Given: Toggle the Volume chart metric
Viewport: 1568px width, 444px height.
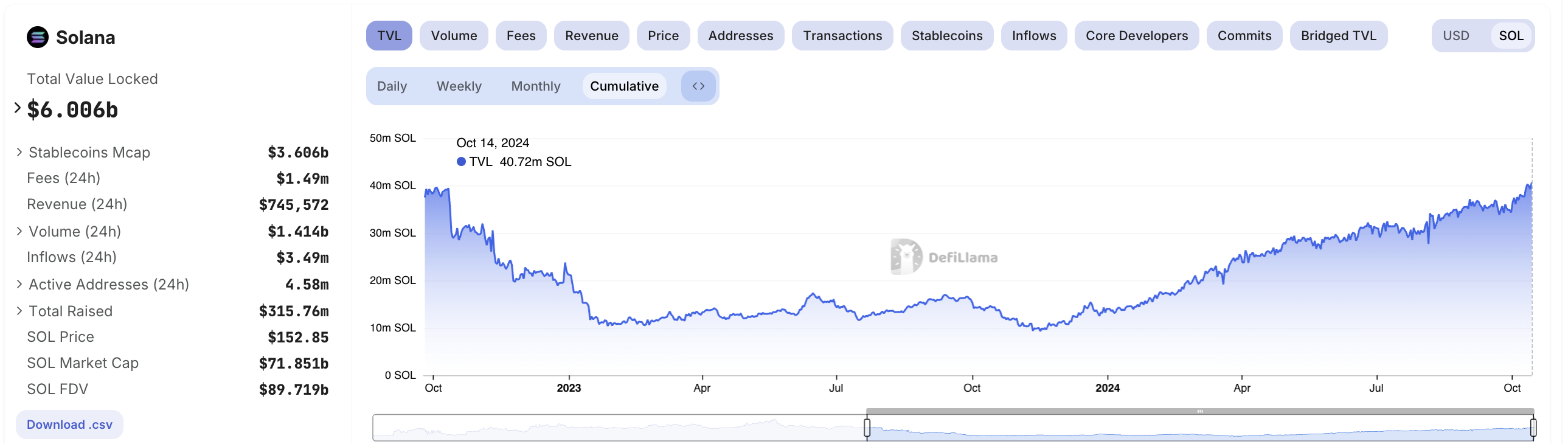Looking at the screenshot, I should point(454,36).
